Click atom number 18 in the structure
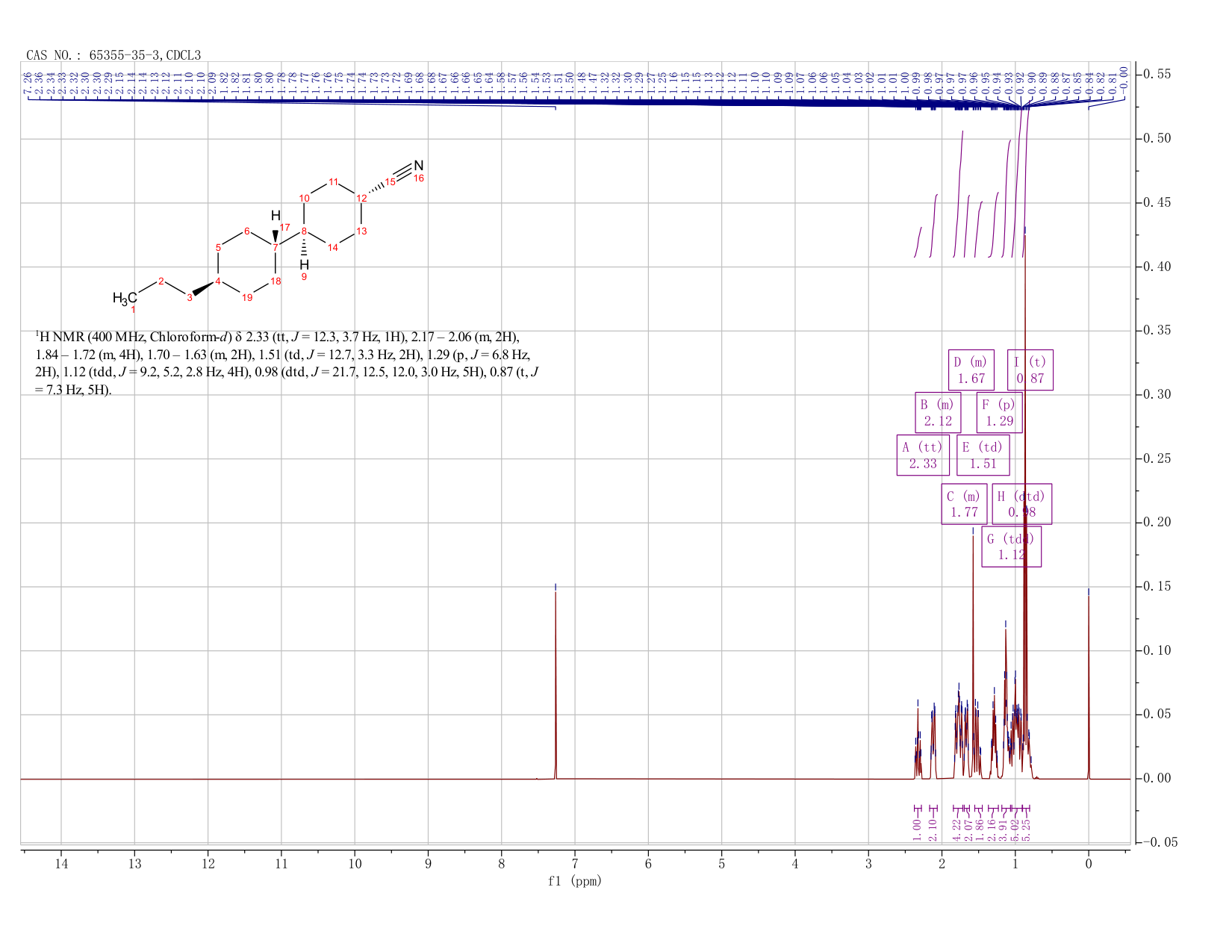The height and width of the screenshot is (952, 1232). click(276, 281)
